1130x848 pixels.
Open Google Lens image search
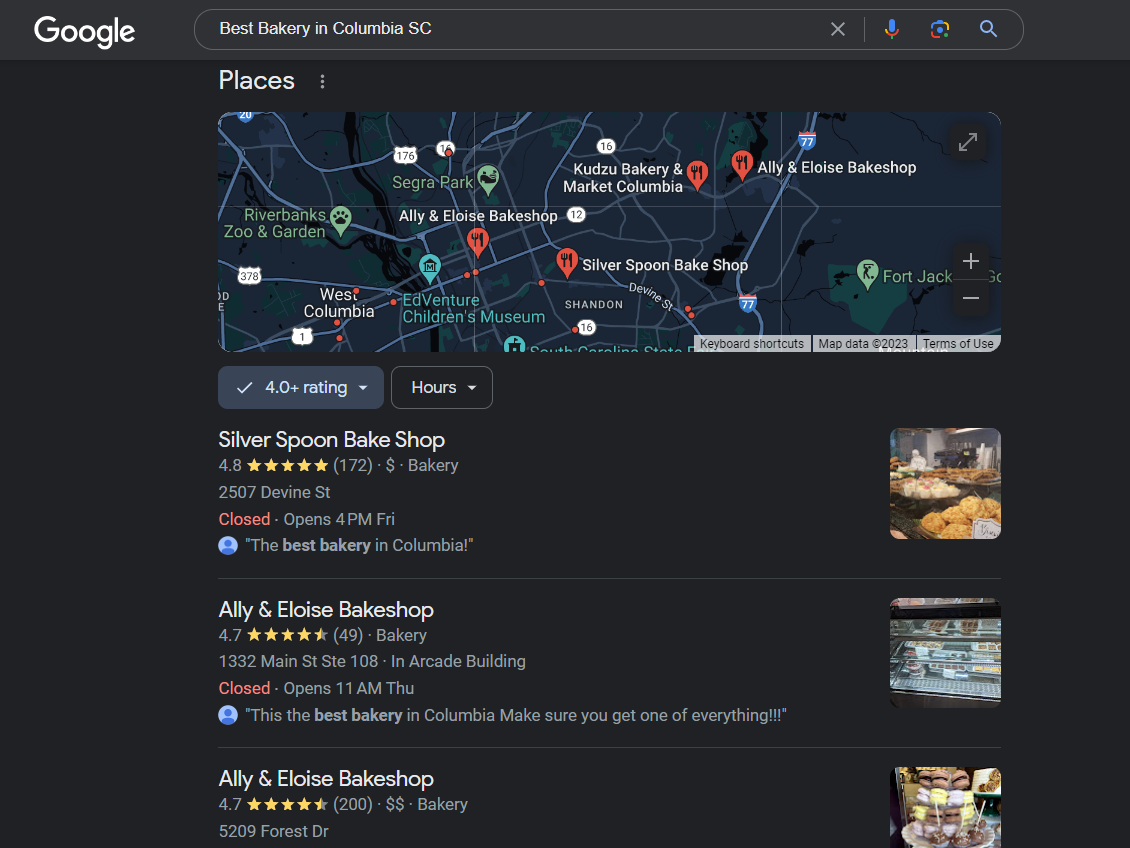(x=940, y=29)
